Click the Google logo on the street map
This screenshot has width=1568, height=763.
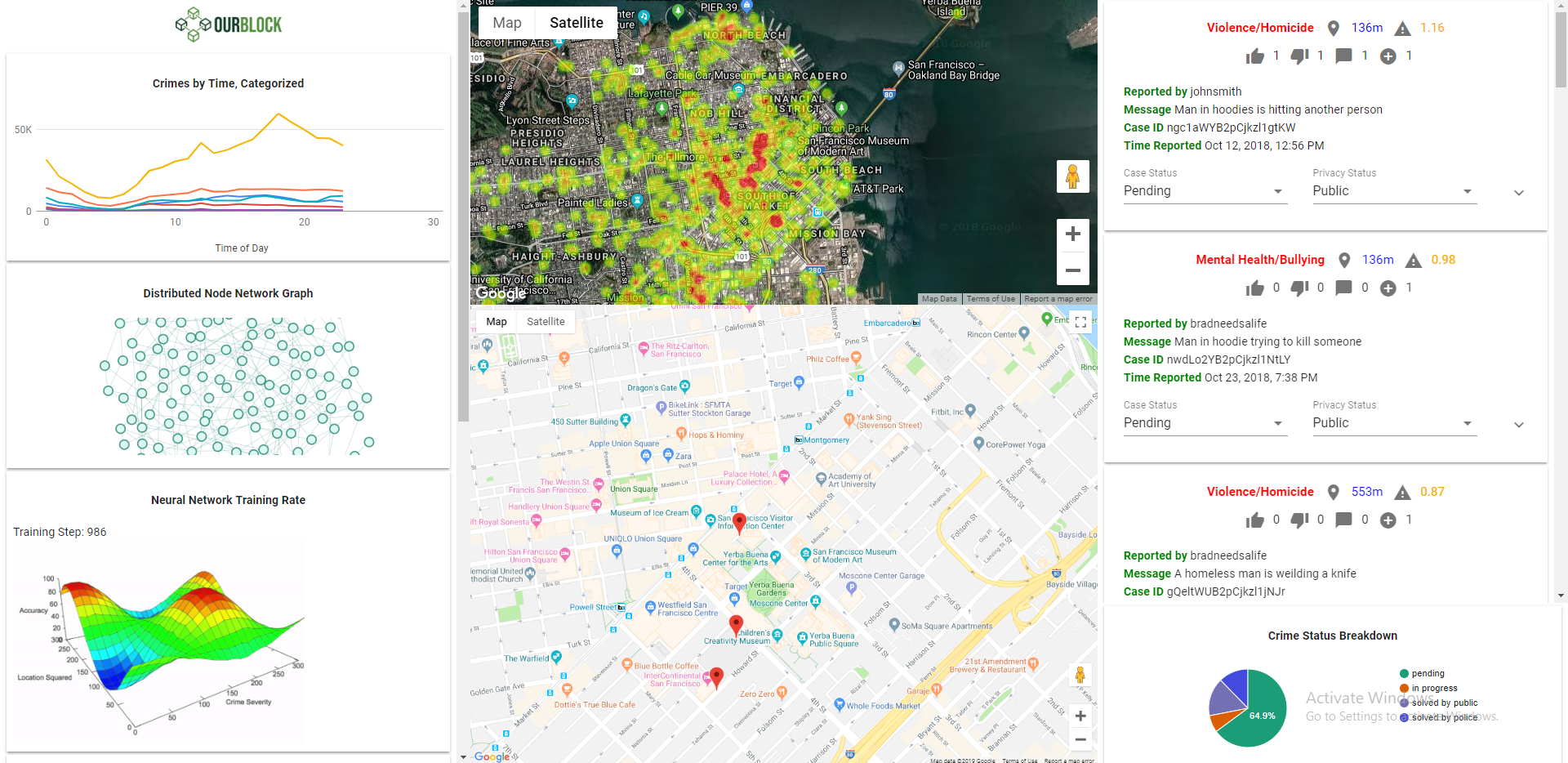click(x=492, y=756)
